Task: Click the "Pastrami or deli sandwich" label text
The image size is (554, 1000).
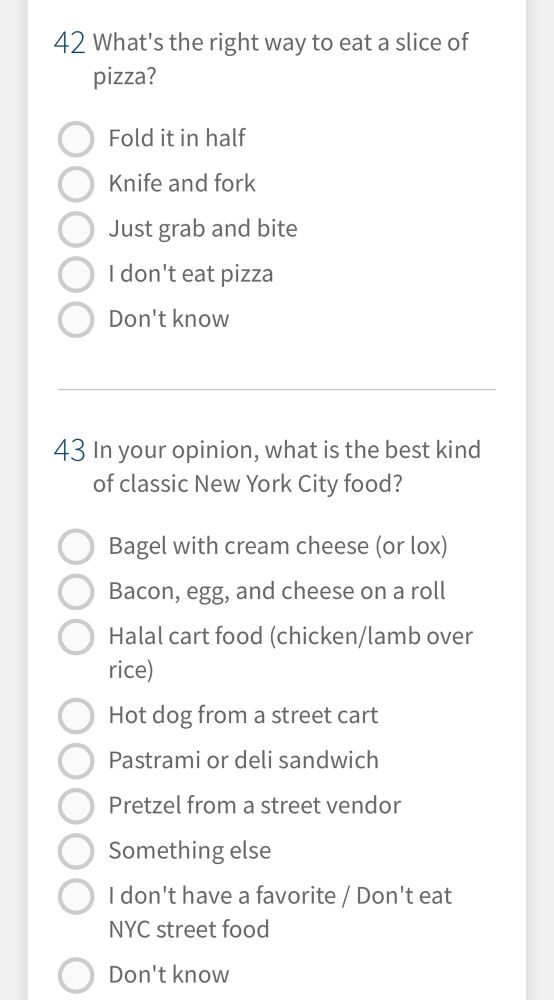Action: coord(244,760)
